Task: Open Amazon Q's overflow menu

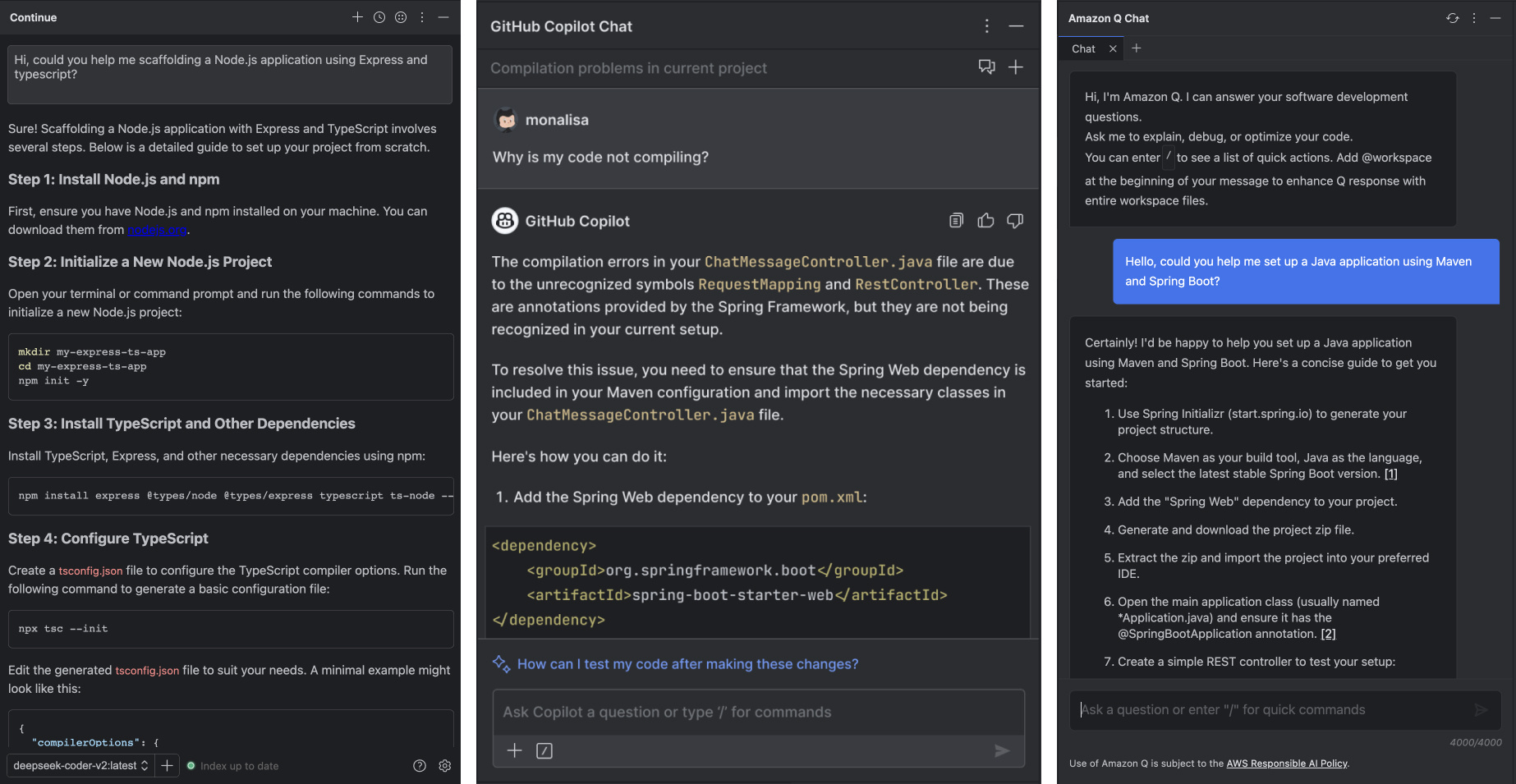Action: tap(1474, 17)
